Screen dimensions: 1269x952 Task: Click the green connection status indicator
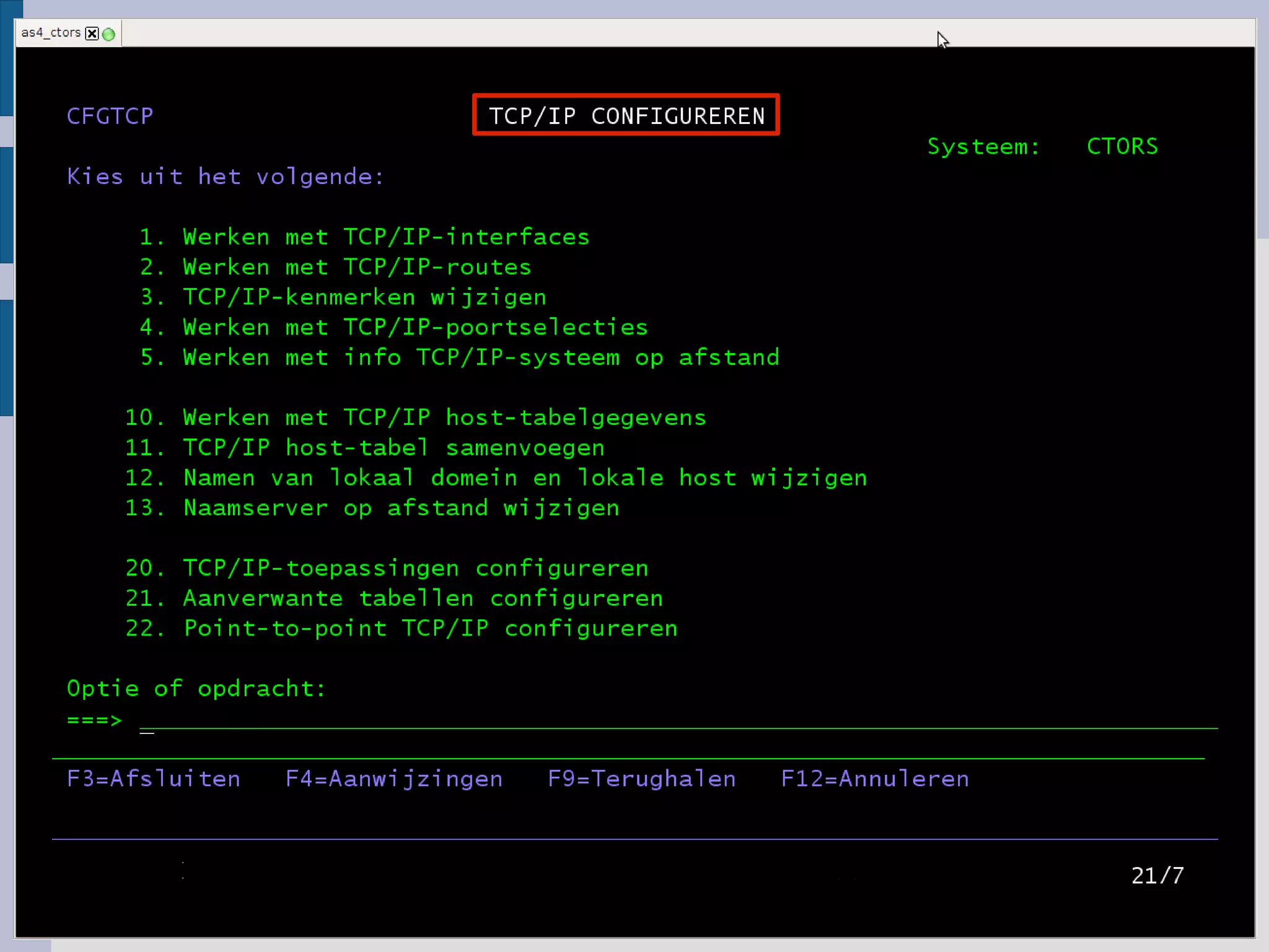click(109, 34)
